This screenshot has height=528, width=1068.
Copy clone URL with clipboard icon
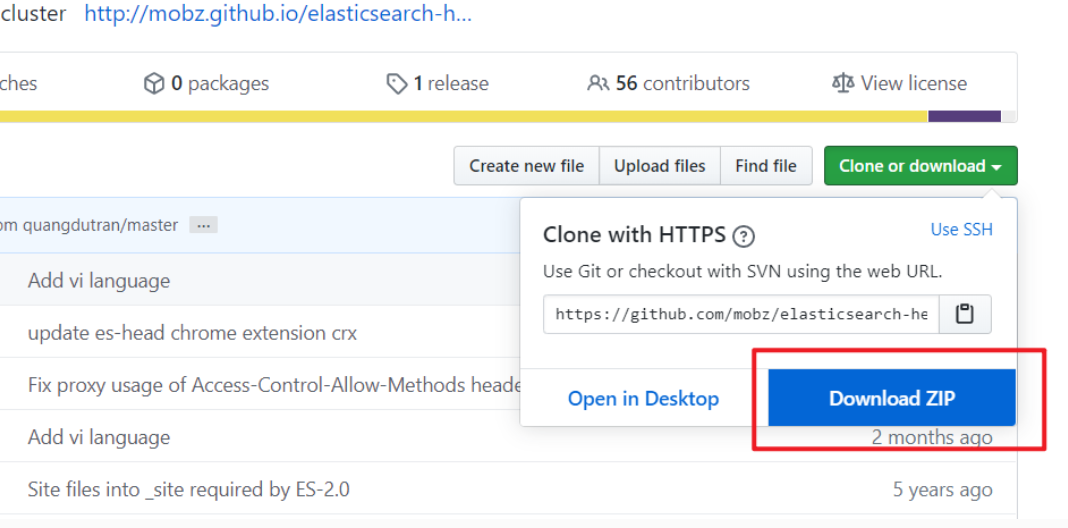pyautogui.click(x=964, y=314)
